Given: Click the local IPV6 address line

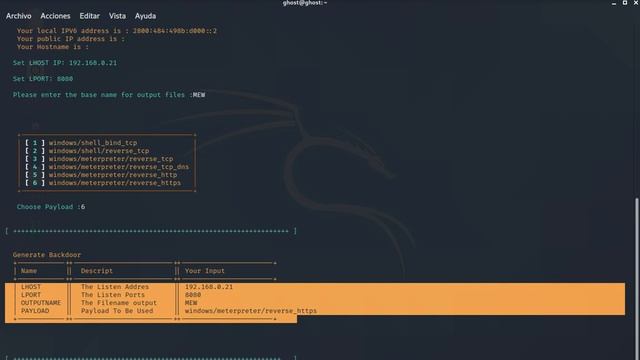Looking at the screenshot, I should (x=117, y=31).
